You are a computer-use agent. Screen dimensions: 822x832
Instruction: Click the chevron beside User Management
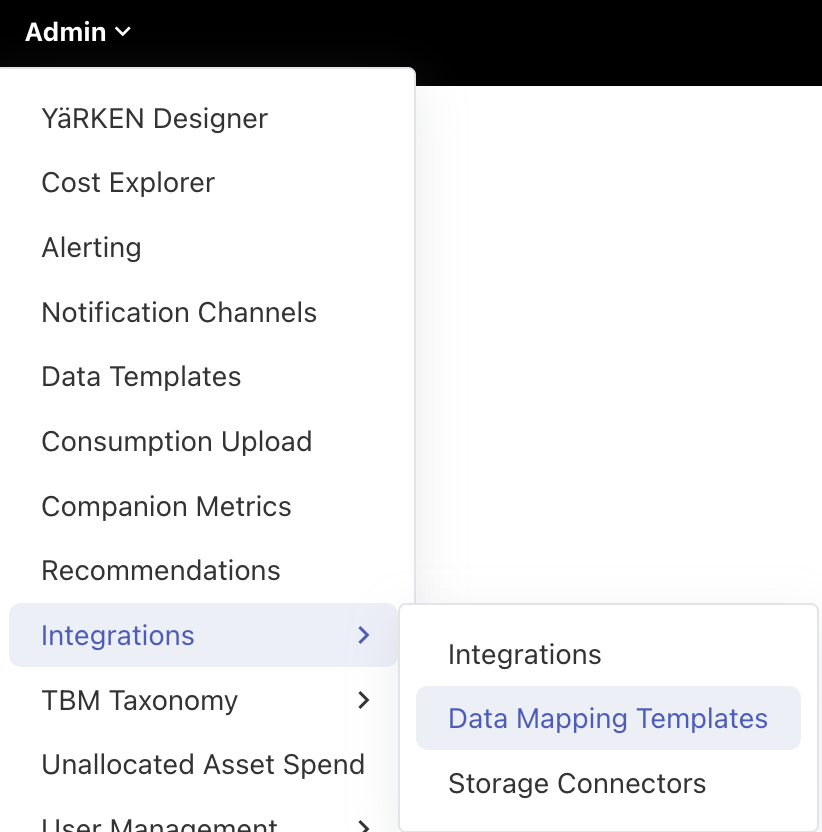click(364, 825)
